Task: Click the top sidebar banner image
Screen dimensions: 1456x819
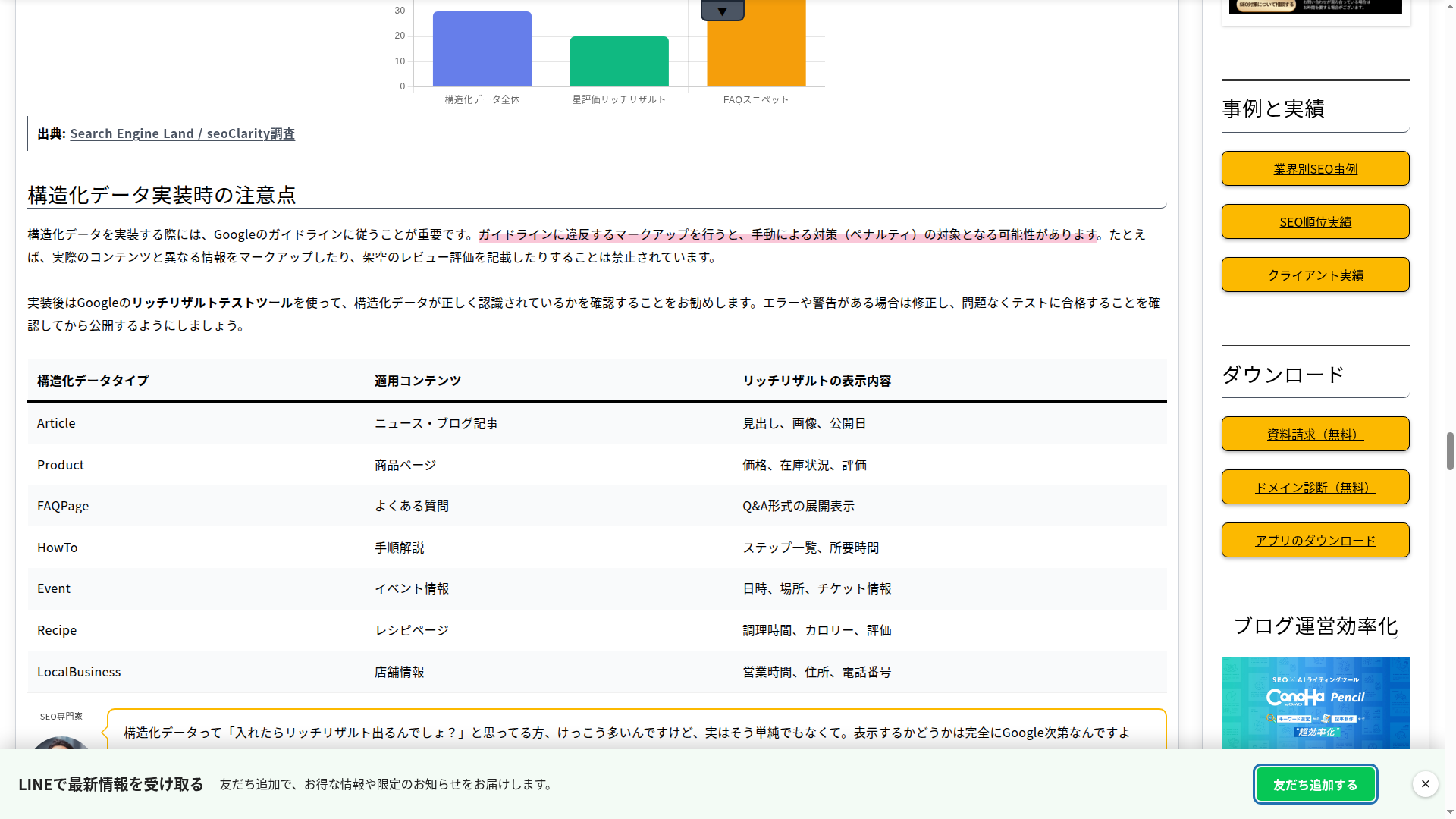Action: (1315, 7)
